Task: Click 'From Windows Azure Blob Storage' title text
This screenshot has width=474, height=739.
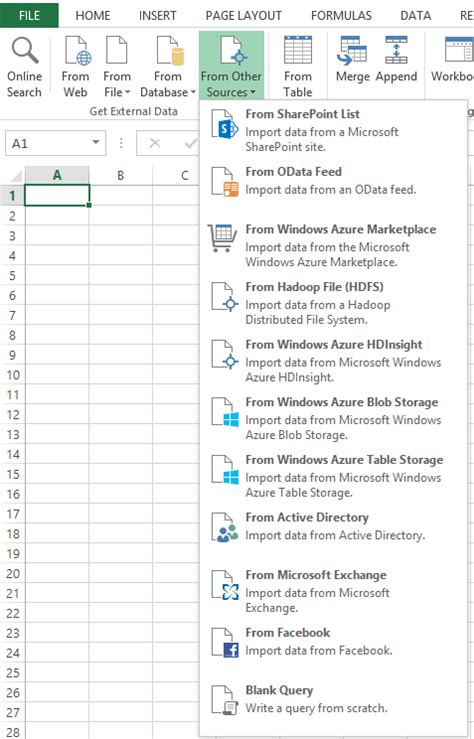Action: pos(342,402)
